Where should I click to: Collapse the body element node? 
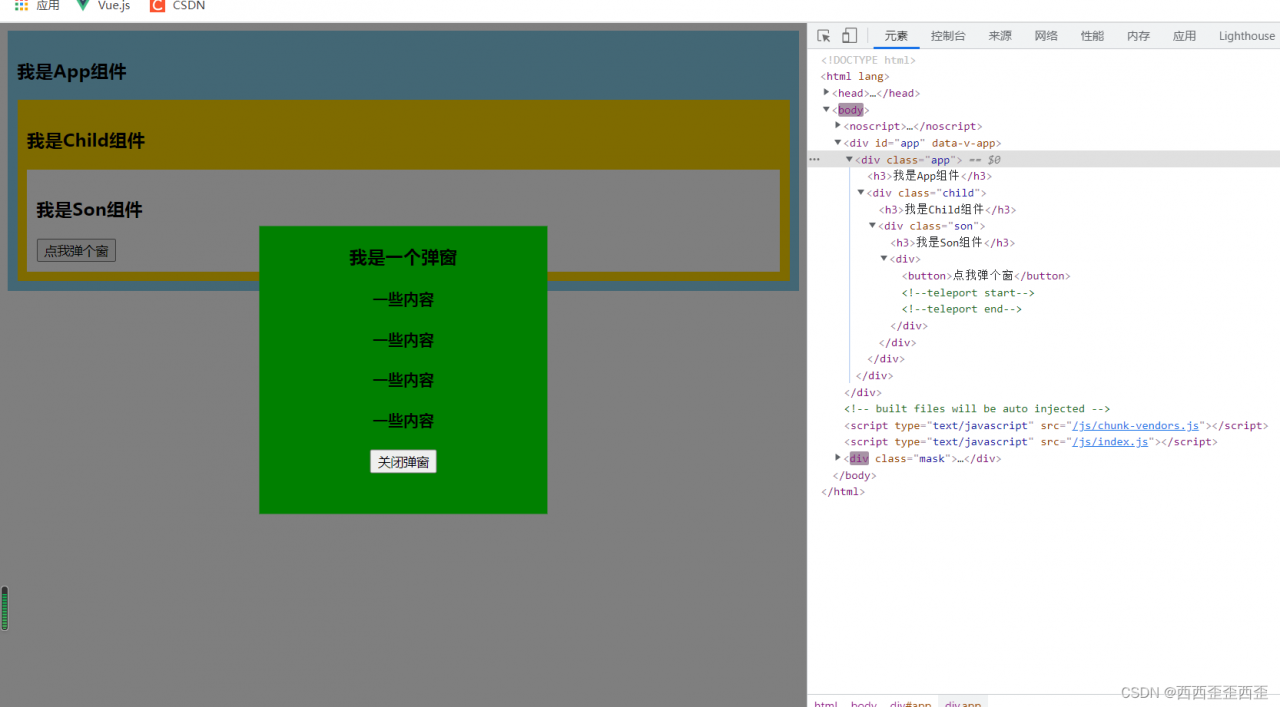(826, 110)
